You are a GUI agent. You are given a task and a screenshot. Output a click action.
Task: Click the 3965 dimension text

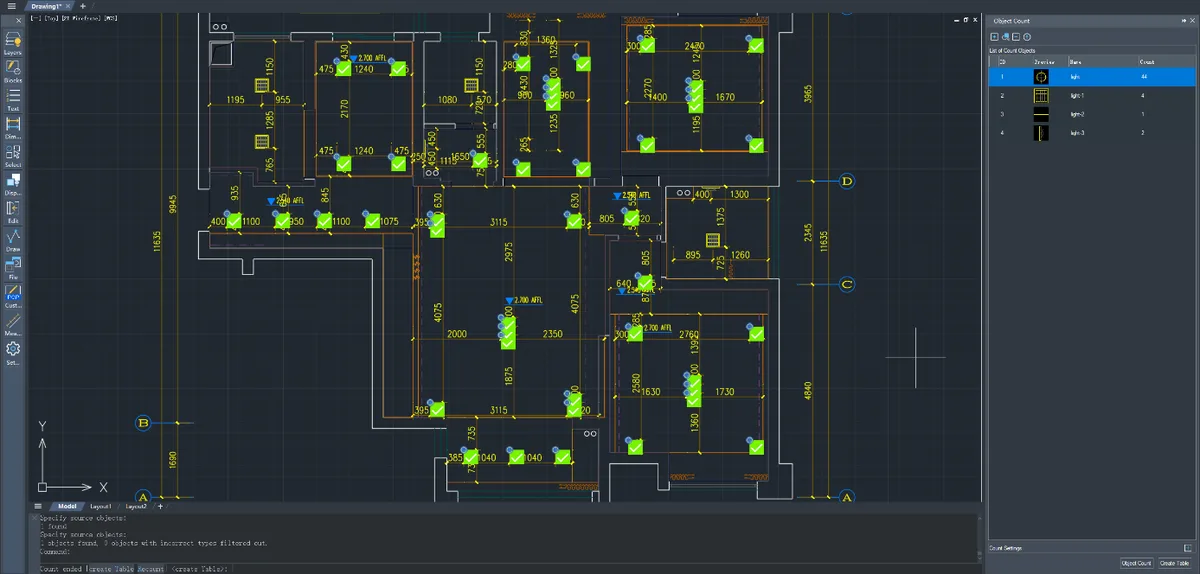pos(808,94)
